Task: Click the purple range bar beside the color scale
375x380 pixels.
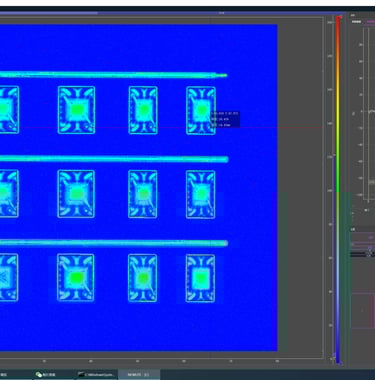Action: [334, 257]
